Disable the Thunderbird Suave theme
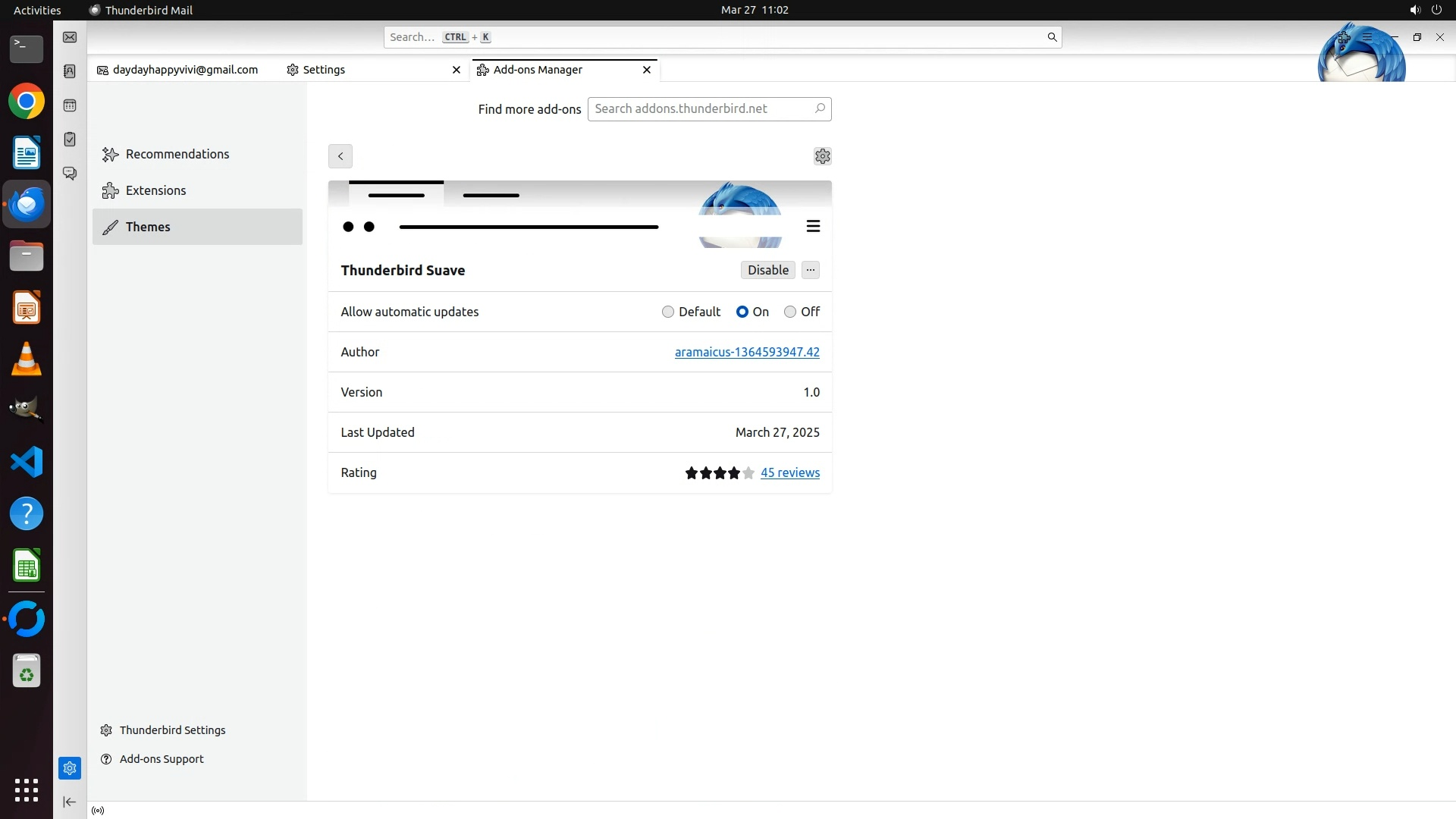 767,270
